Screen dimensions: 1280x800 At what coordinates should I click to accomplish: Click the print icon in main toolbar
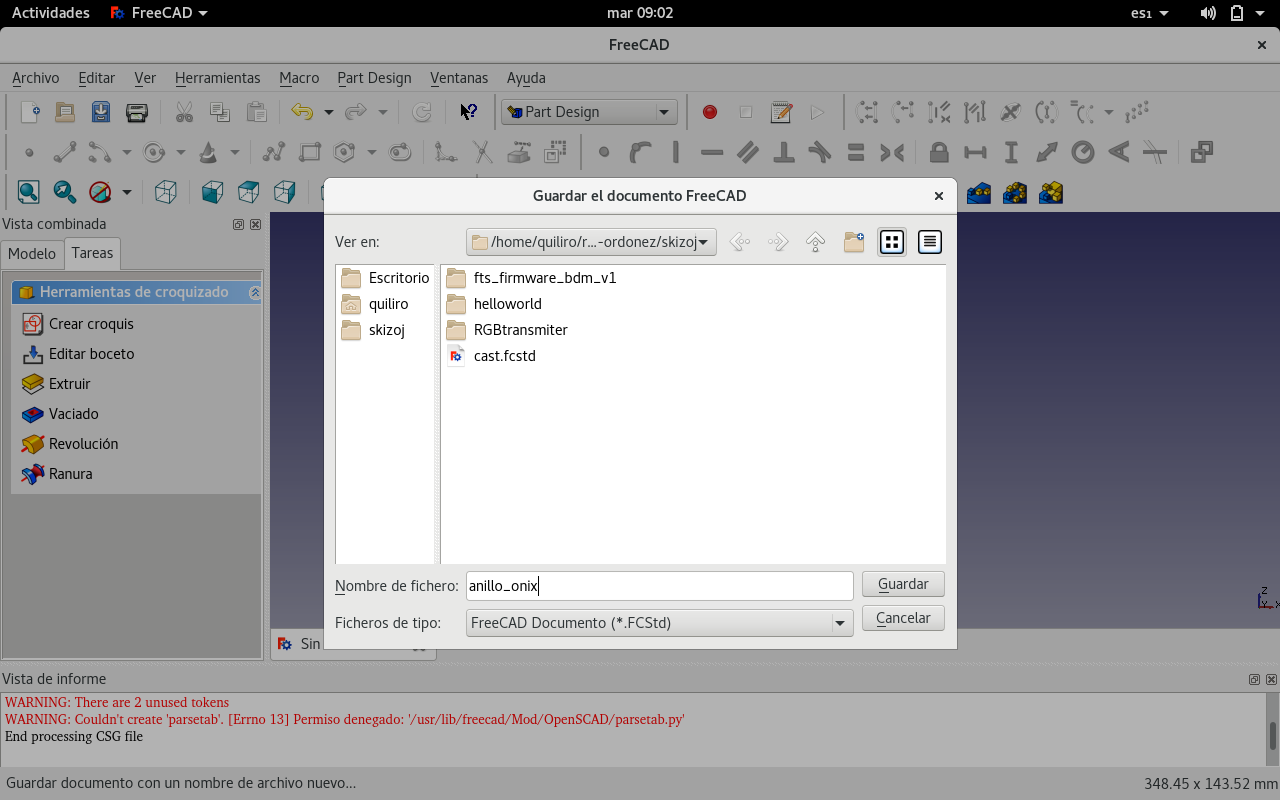coord(137,112)
